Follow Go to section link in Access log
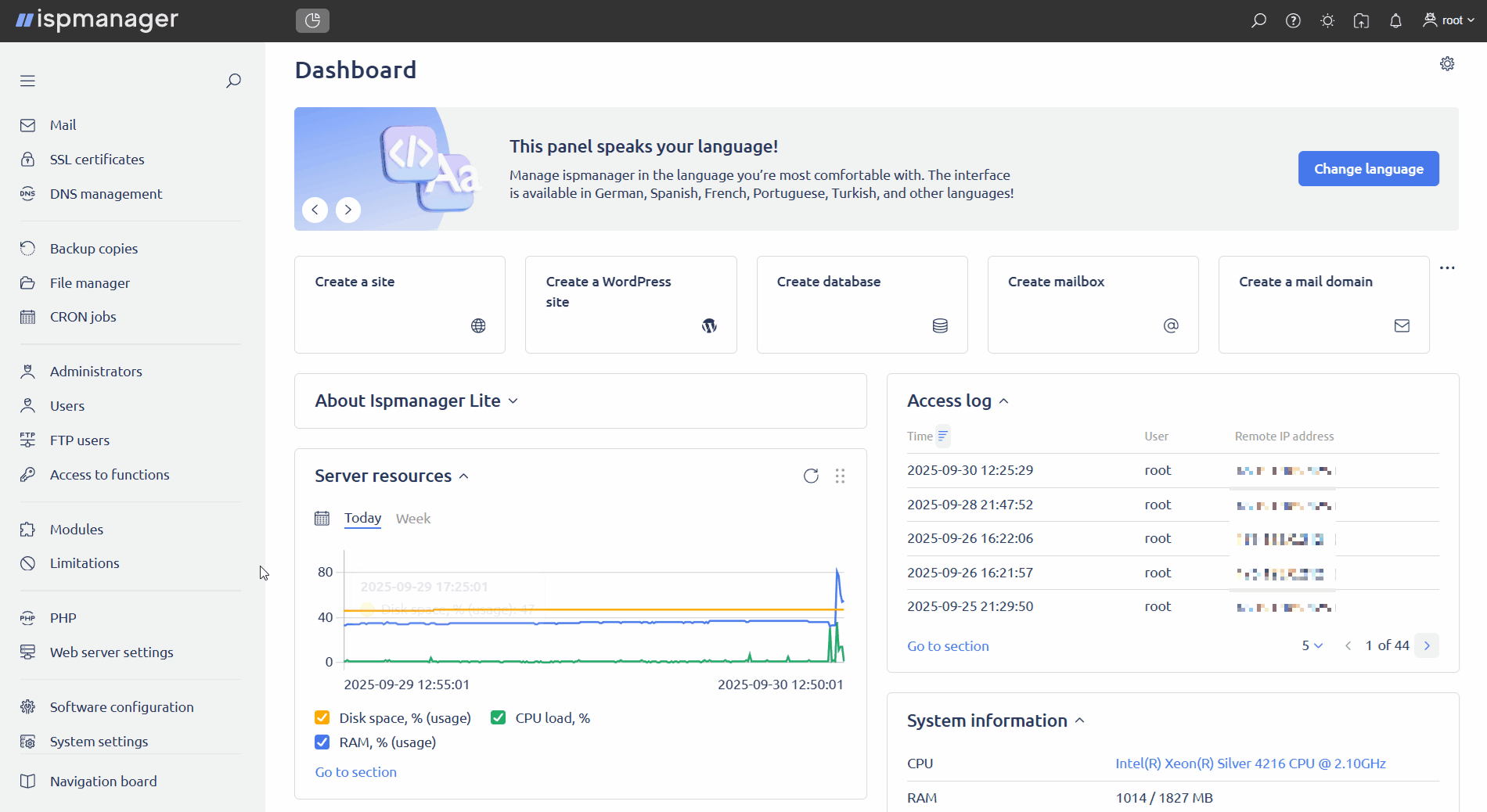This screenshot has width=1487, height=812. coord(948,646)
